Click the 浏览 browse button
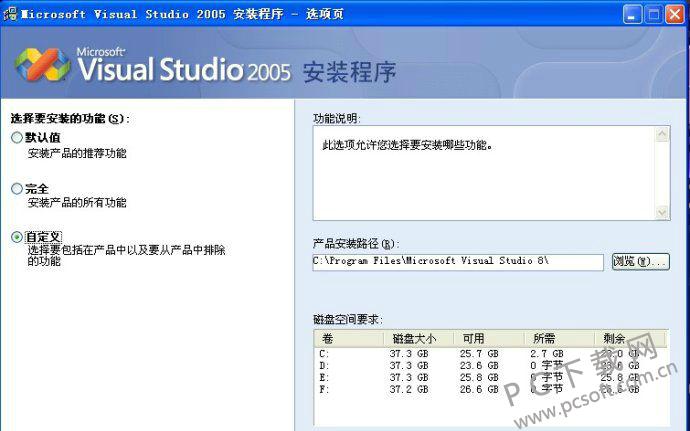Viewport: 690px width, 431px height. [641, 262]
